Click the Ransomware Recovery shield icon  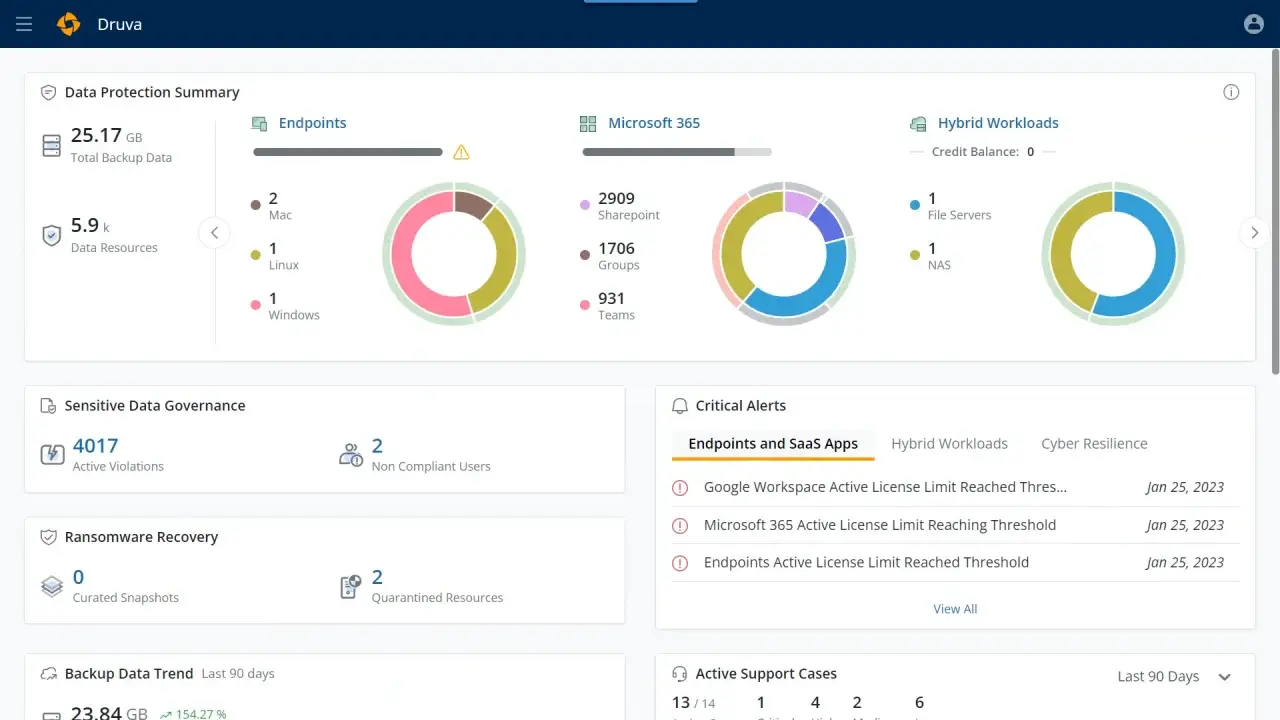click(x=48, y=537)
